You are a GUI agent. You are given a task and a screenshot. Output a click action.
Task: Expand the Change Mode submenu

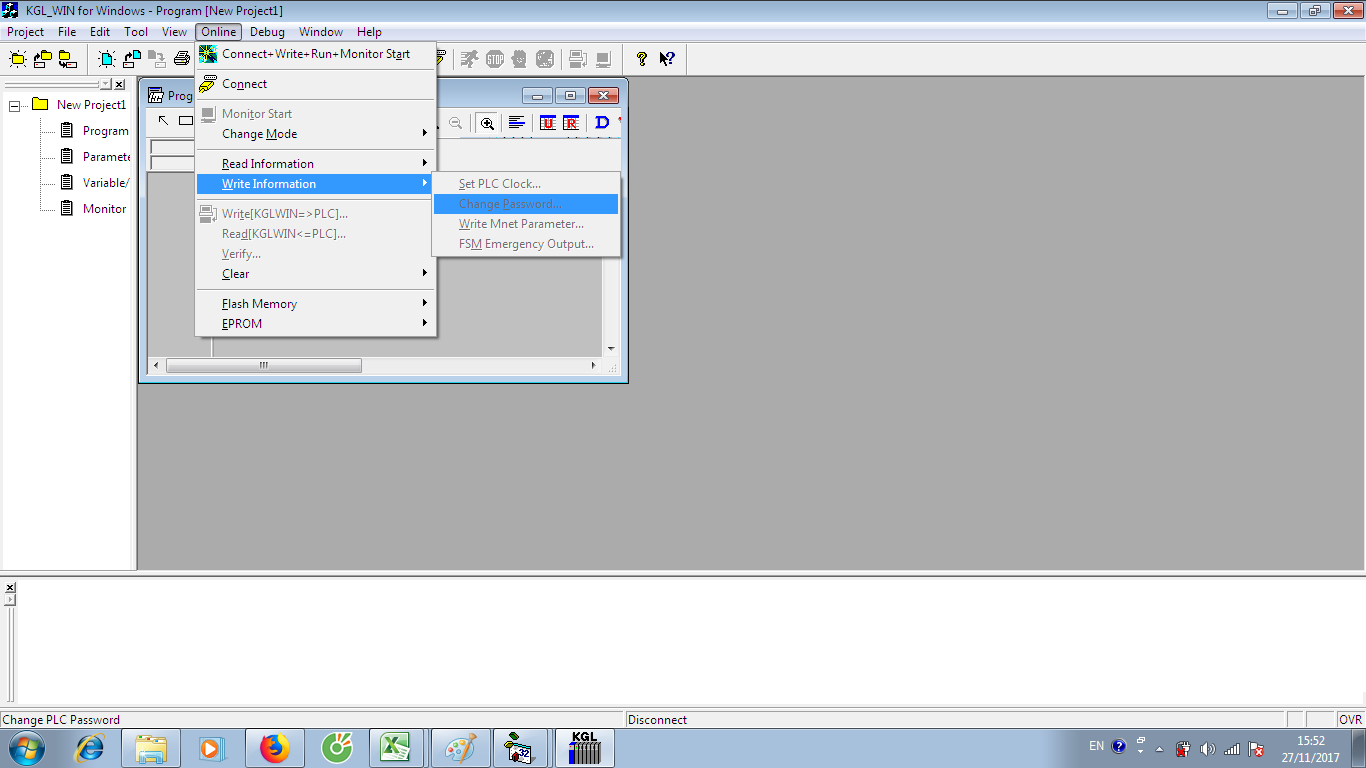(316, 134)
